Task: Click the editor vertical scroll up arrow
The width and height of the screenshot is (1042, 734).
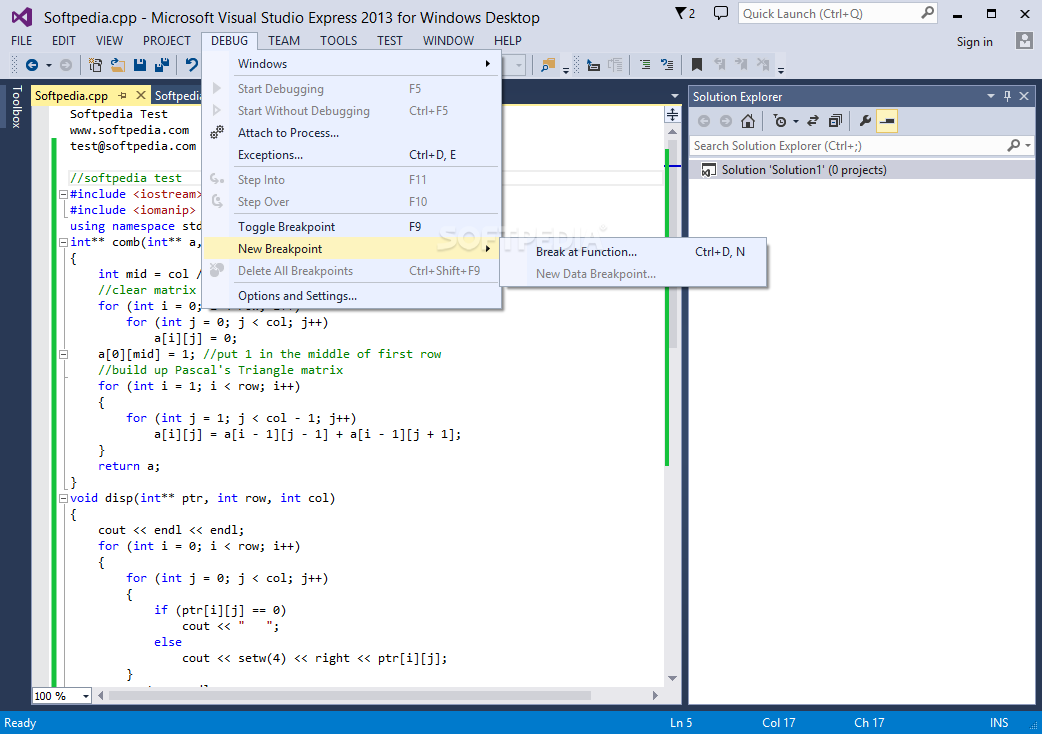Action: click(673, 132)
